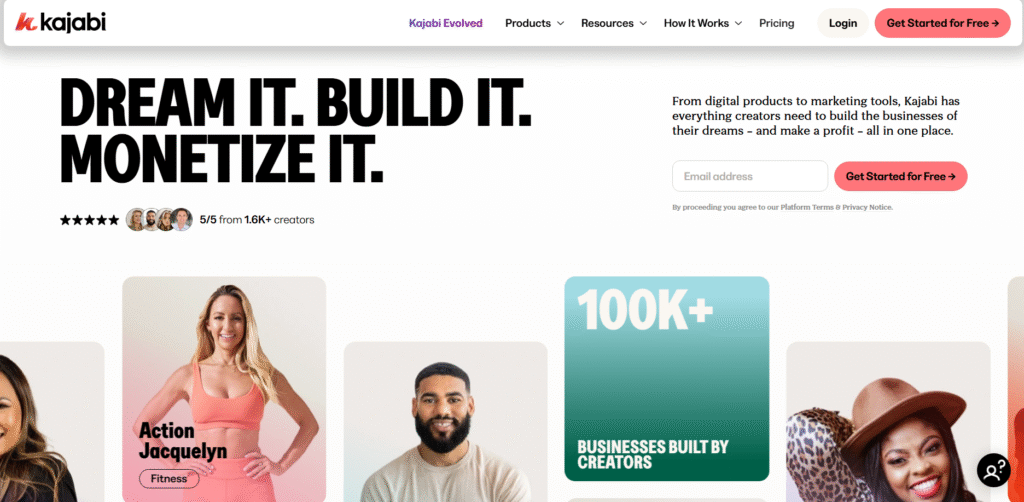1024x502 pixels.
Task: Expand the Resources dropdown menu
Action: click(x=614, y=24)
